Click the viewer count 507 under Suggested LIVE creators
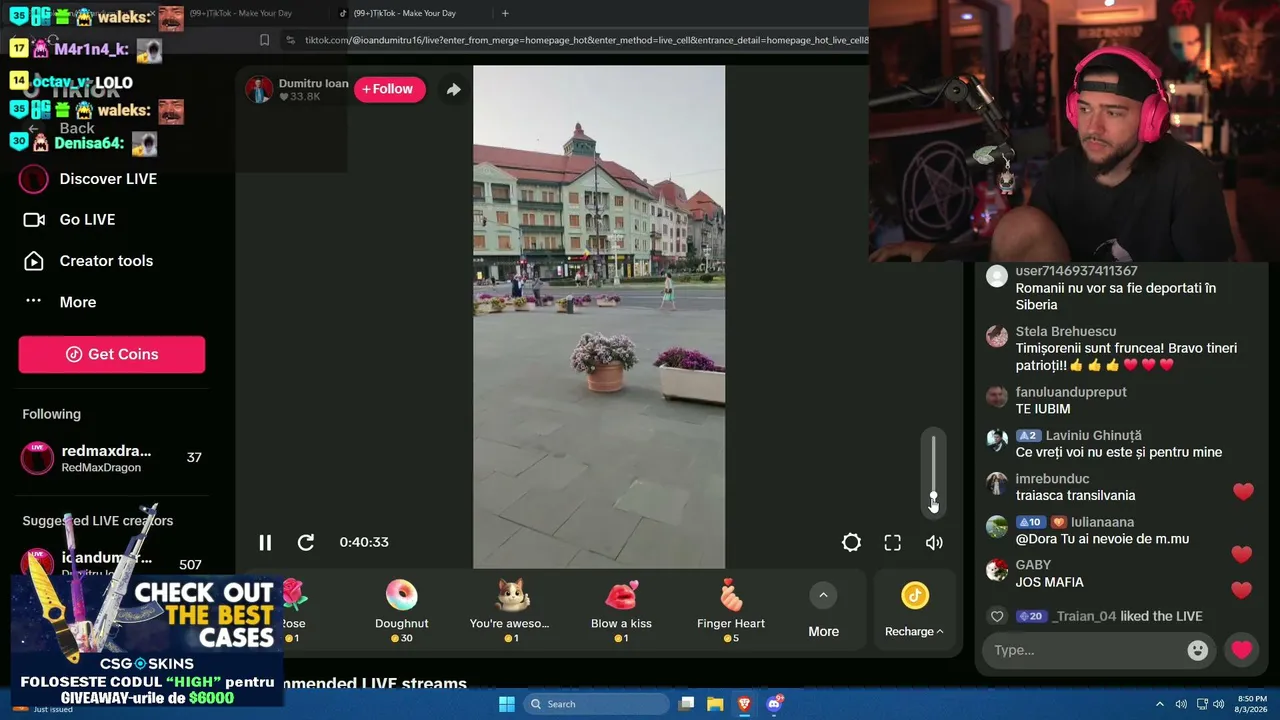 [190, 565]
